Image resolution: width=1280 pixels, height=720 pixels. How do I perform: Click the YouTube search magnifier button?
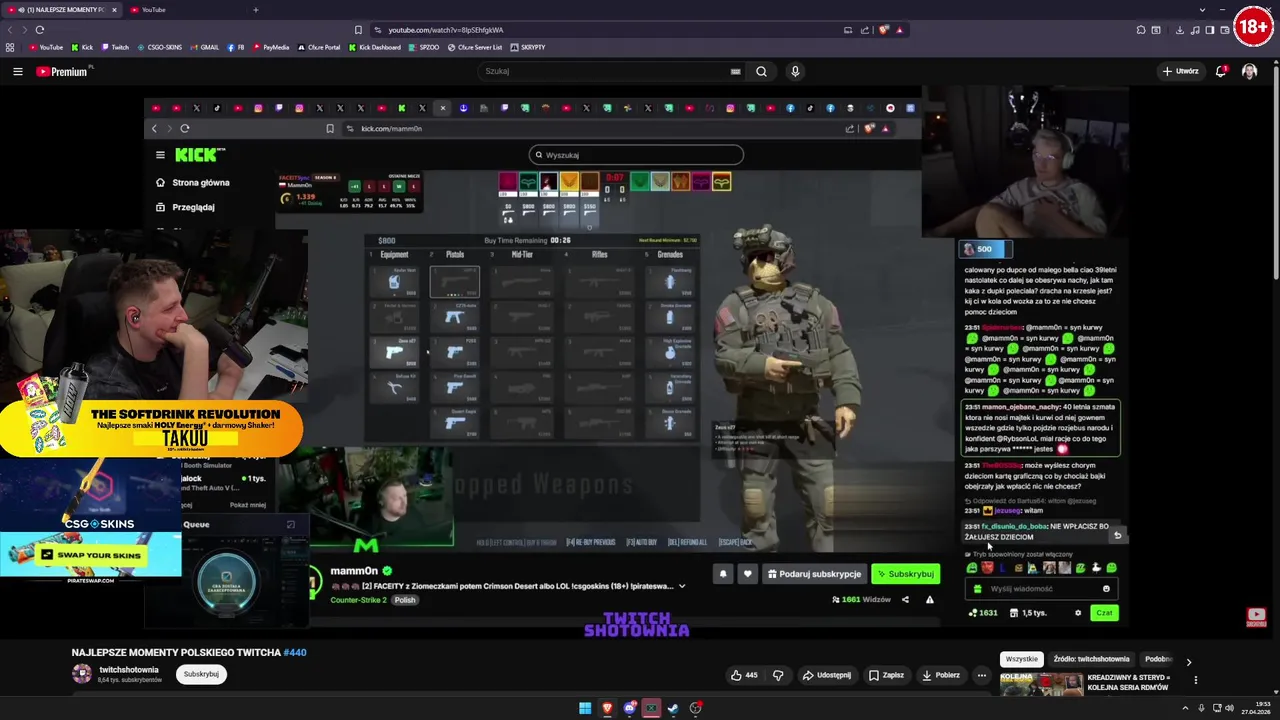point(761,71)
